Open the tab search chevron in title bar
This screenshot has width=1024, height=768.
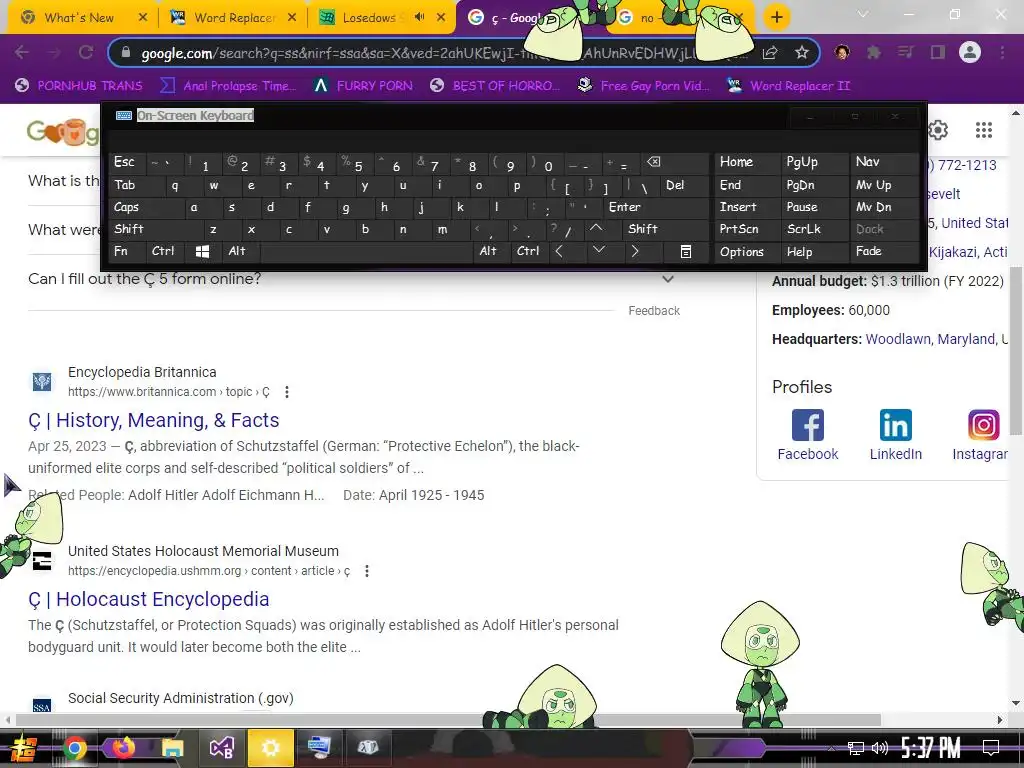point(863,14)
